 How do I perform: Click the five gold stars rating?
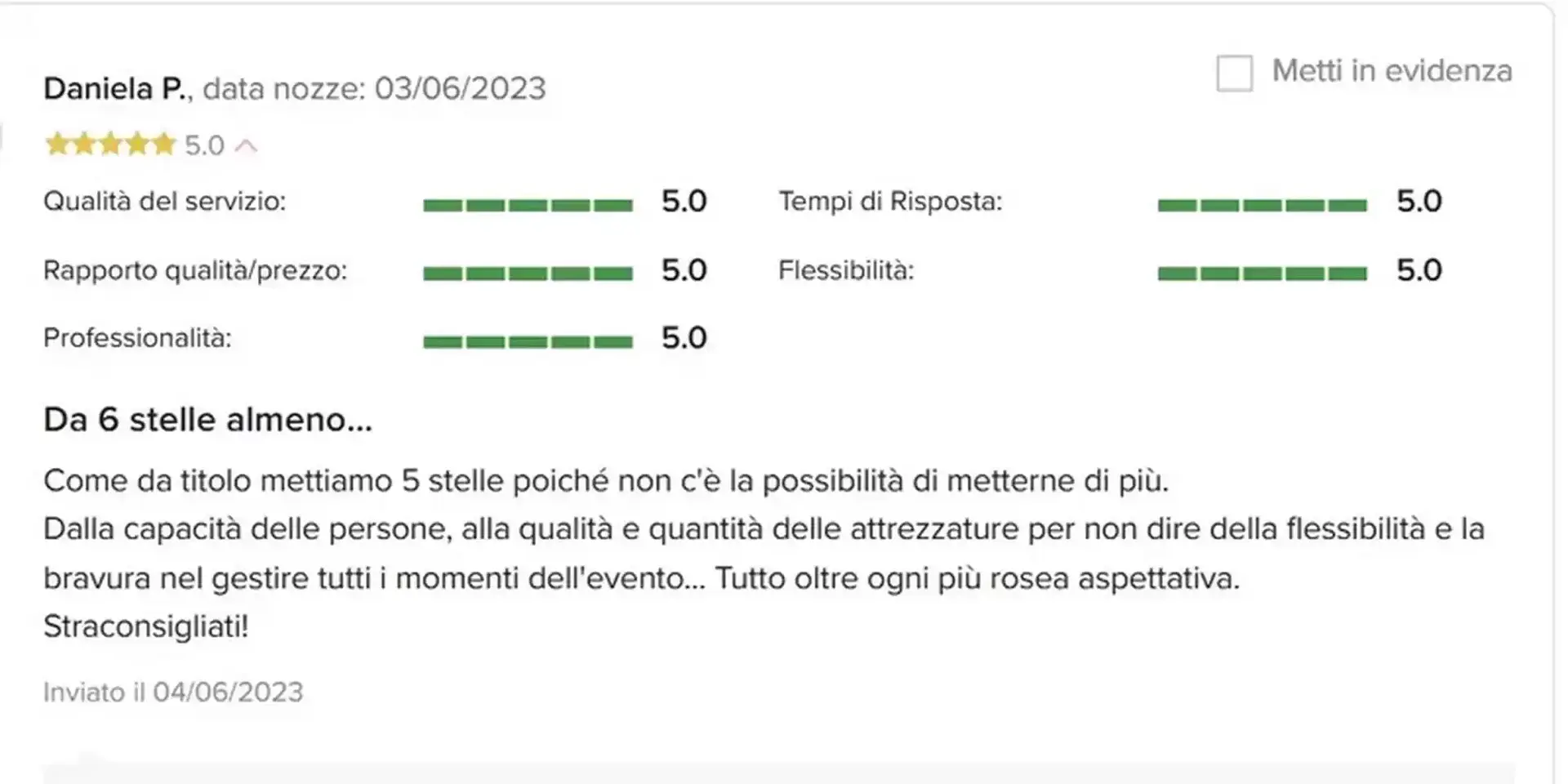pyautogui.click(x=110, y=145)
